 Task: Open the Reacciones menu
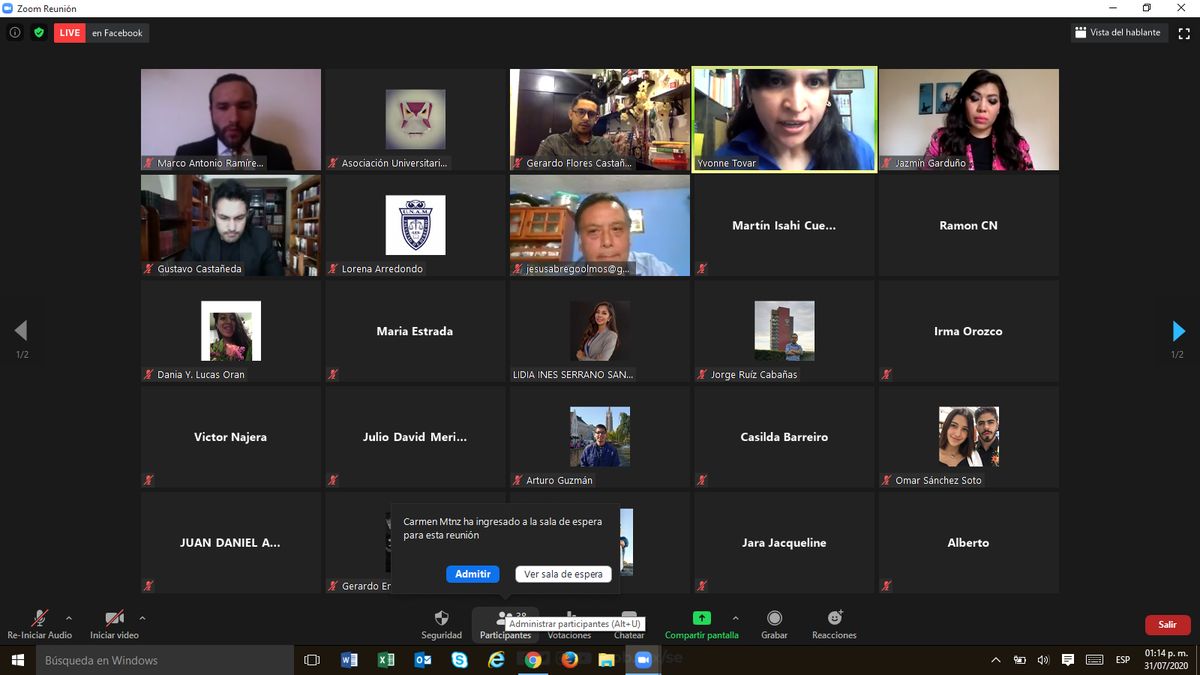pyautogui.click(x=834, y=625)
